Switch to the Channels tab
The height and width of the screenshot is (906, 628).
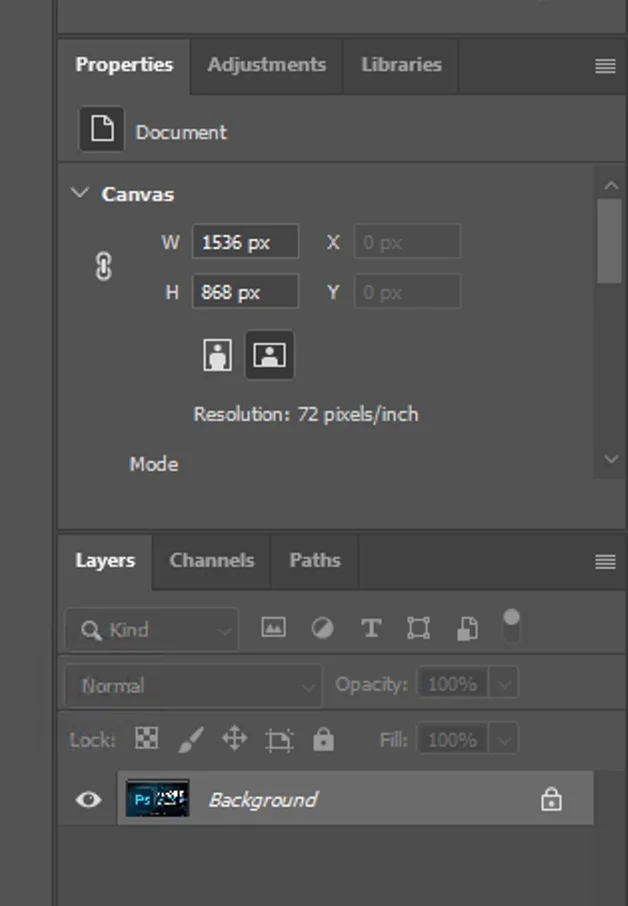(211, 561)
